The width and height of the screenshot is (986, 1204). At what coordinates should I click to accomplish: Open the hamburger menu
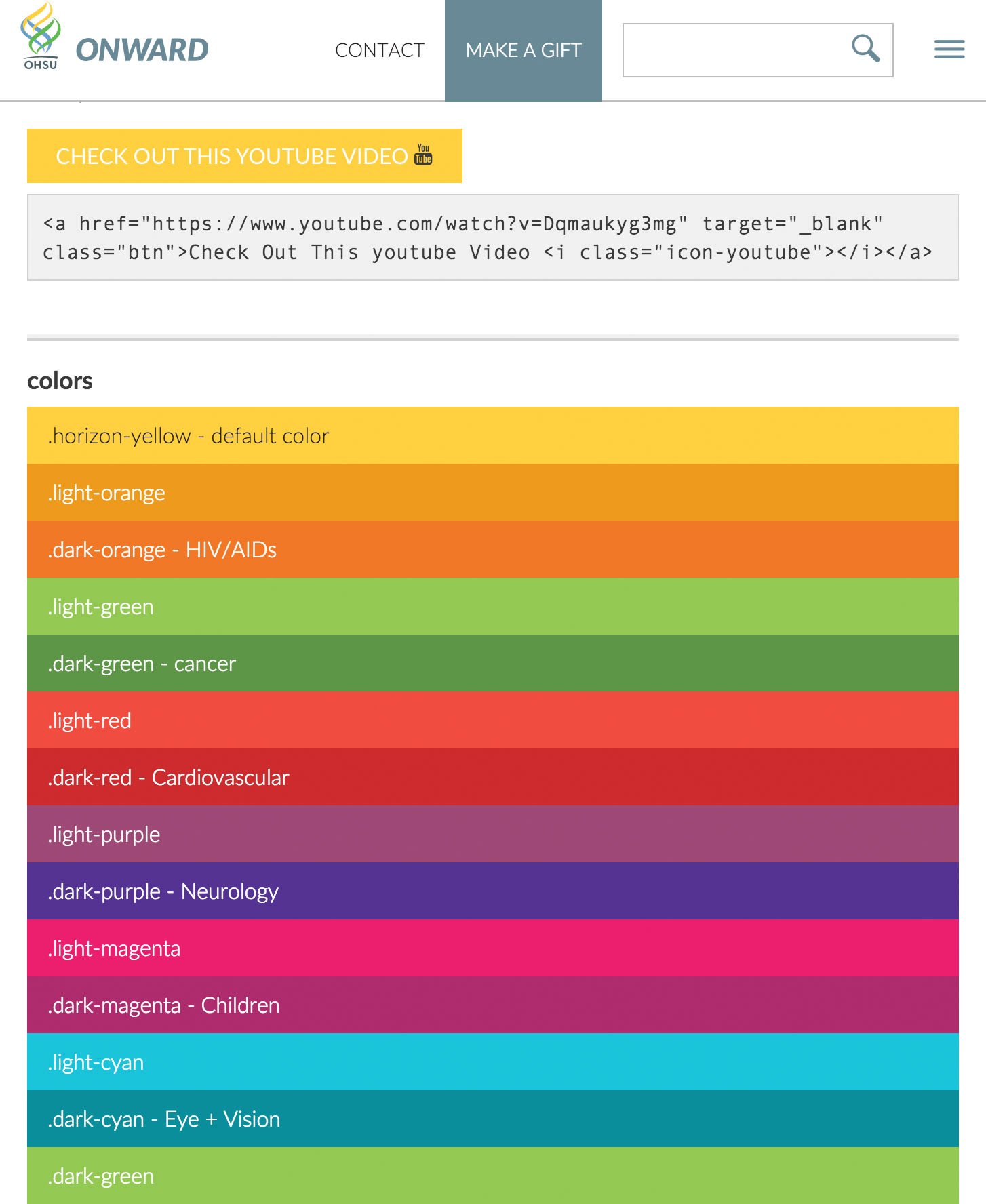coord(949,49)
